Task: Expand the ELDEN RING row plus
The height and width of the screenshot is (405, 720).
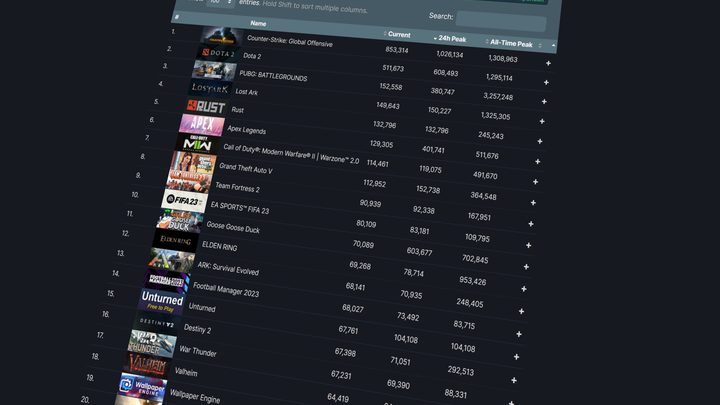Action: point(524,289)
